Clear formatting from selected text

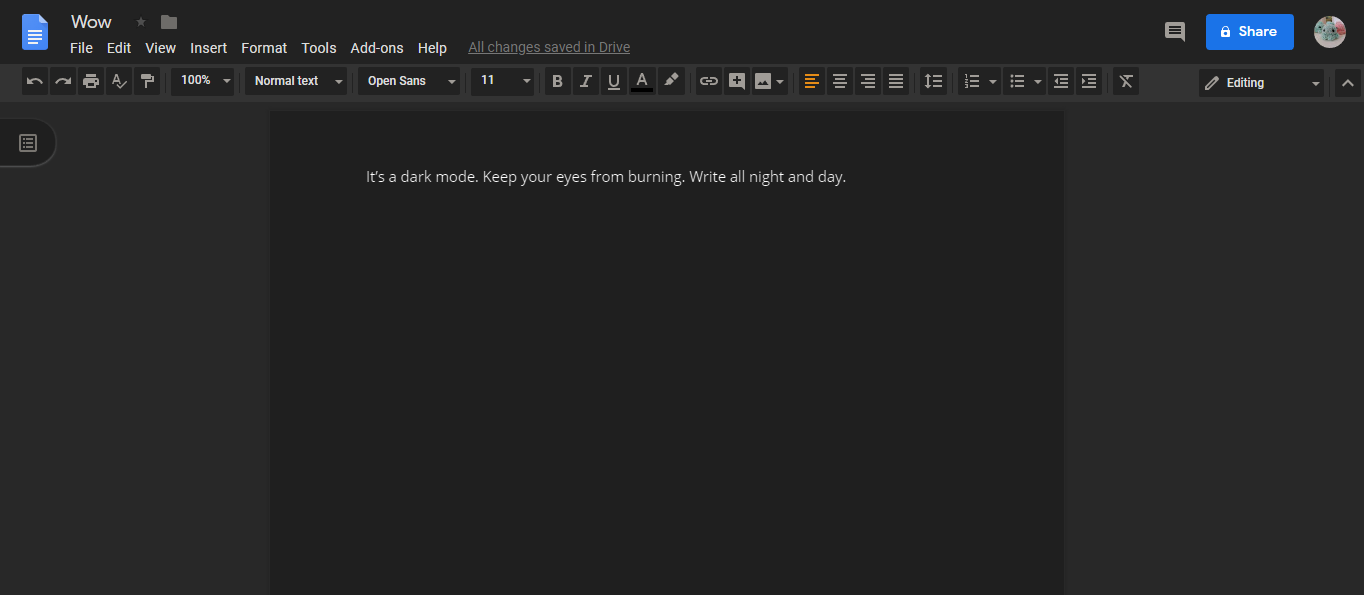pos(1126,81)
